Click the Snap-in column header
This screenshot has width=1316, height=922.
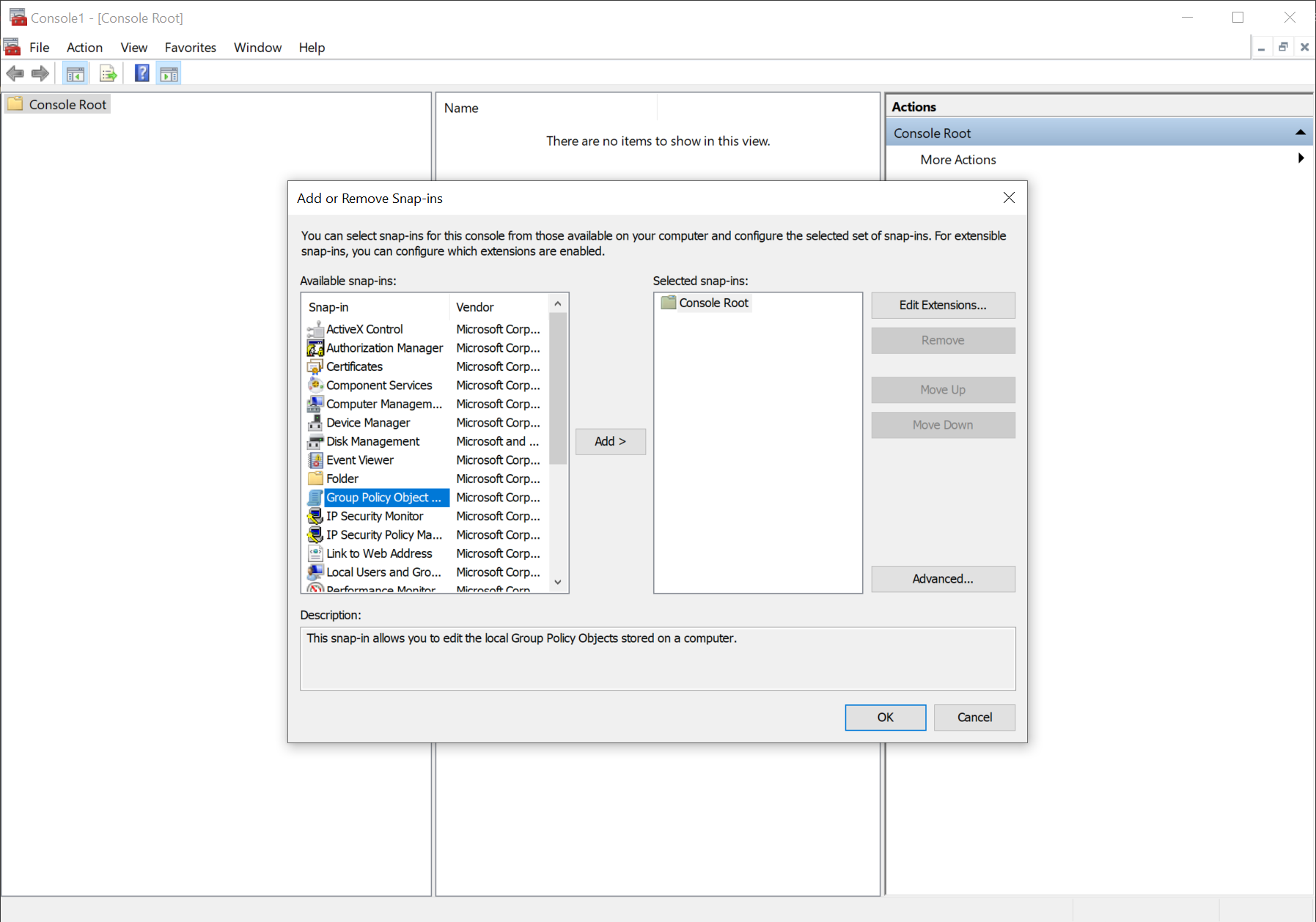click(x=375, y=307)
